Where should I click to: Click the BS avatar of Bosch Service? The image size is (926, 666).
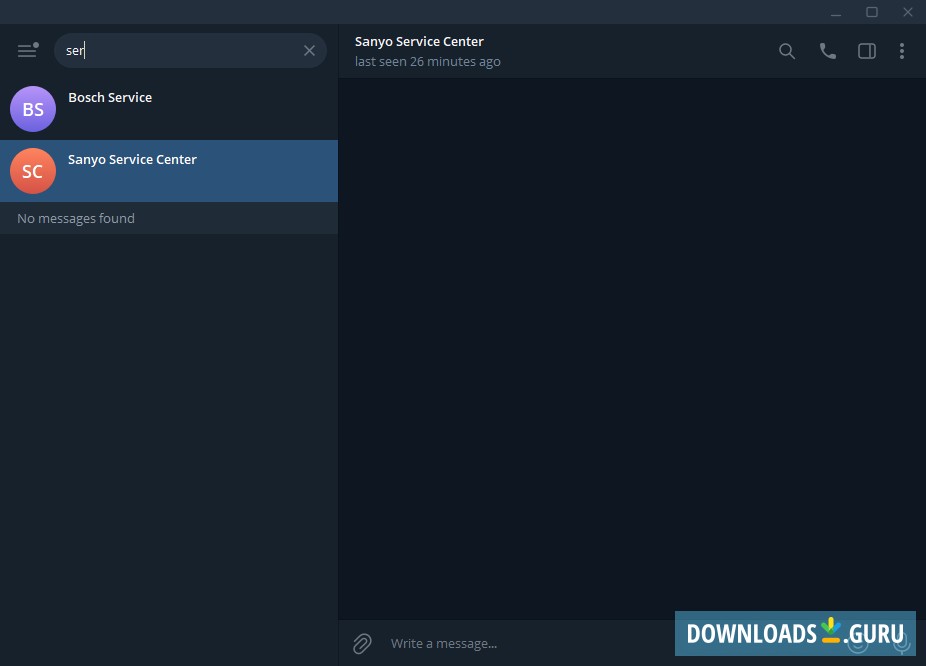tap(33, 109)
